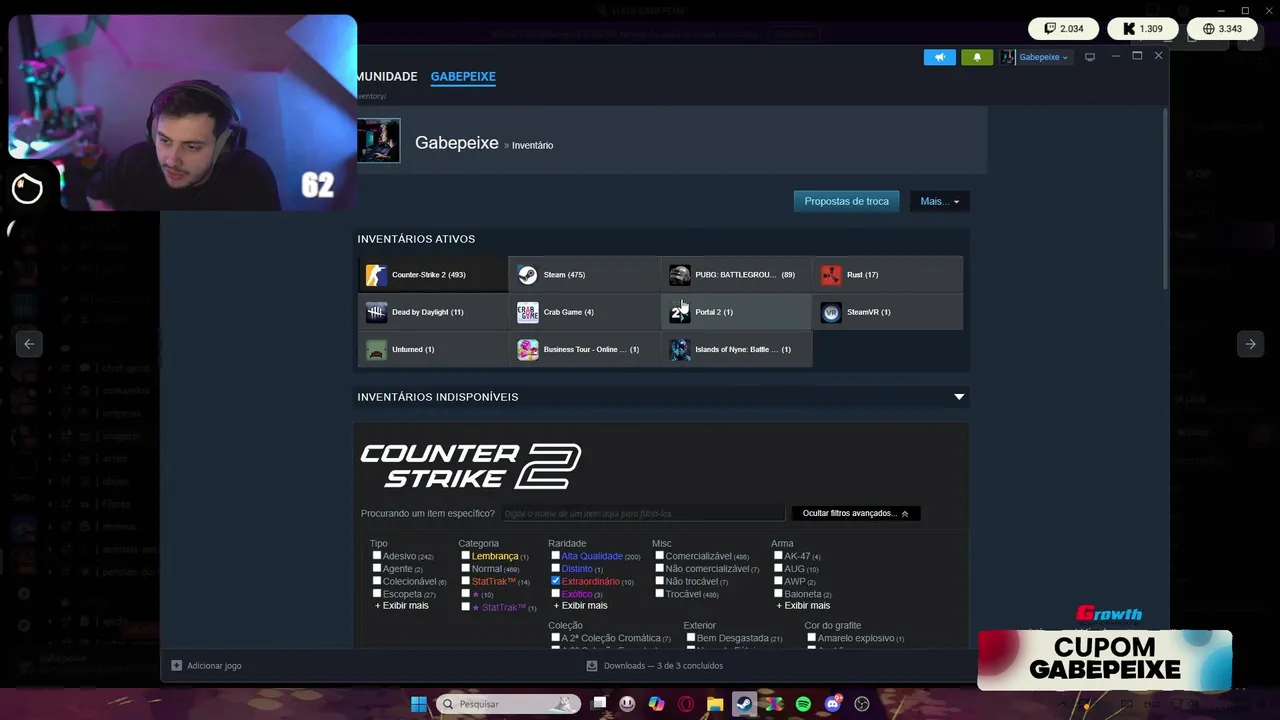Focus the item search filter field
The width and height of the screenshot is (1280, 720).
pyautogui.click(x=643, y=514)
